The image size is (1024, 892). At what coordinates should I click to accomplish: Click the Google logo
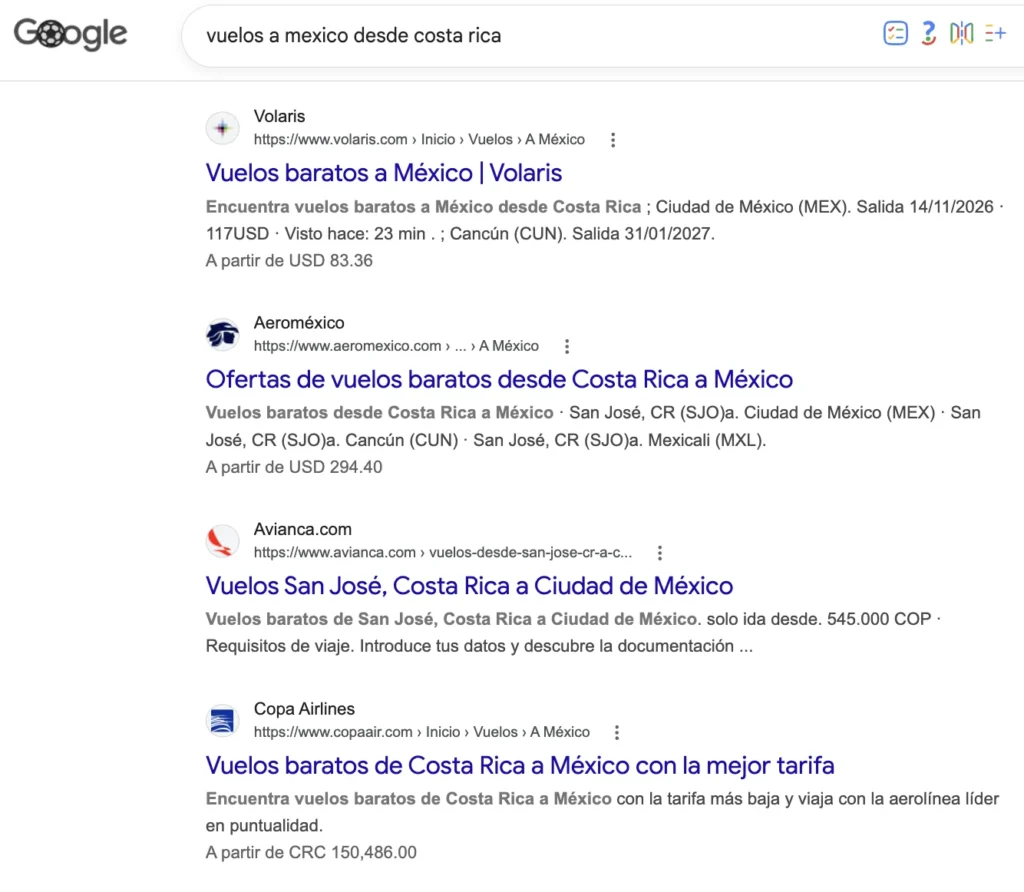[x=71, y=34]
